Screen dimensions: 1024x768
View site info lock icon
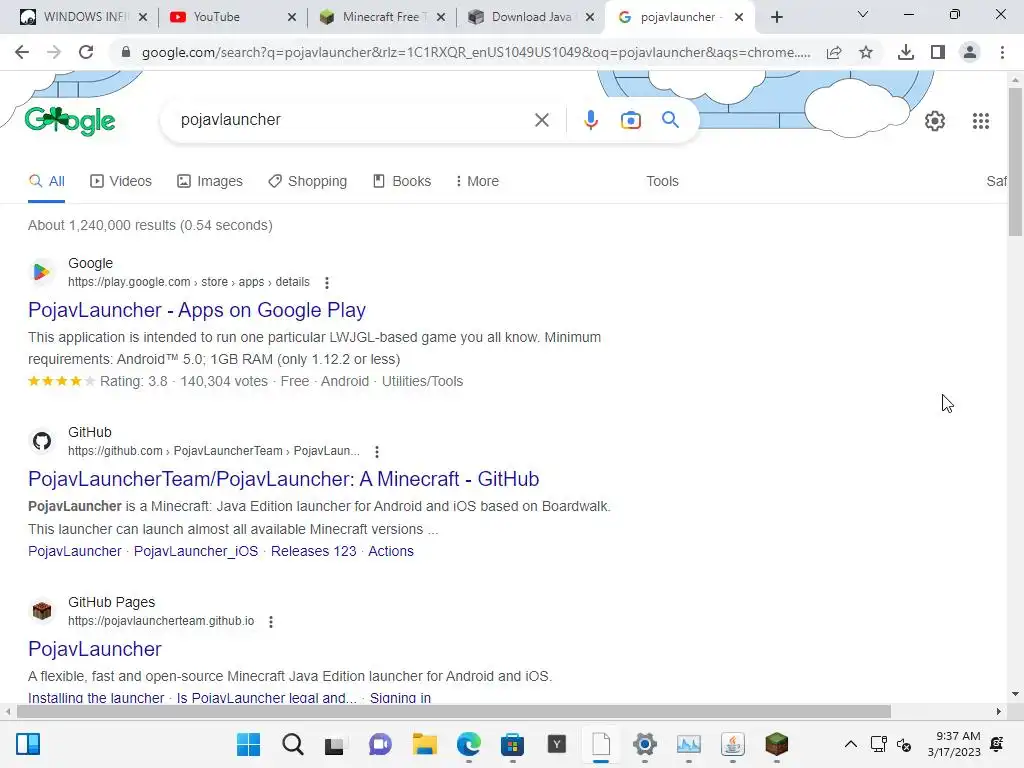click(126, 52)
